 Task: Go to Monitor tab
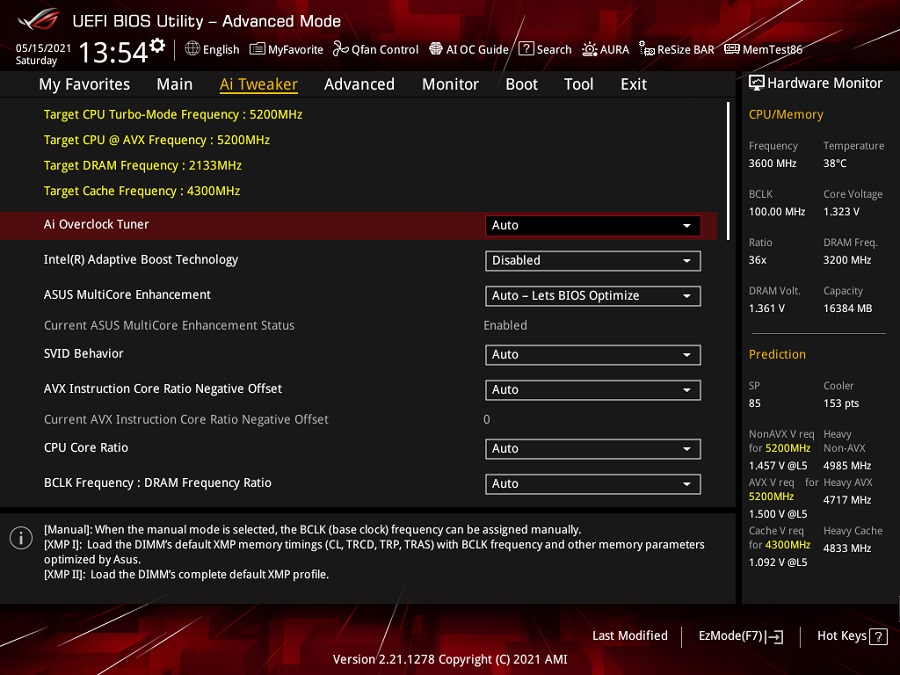450,84
